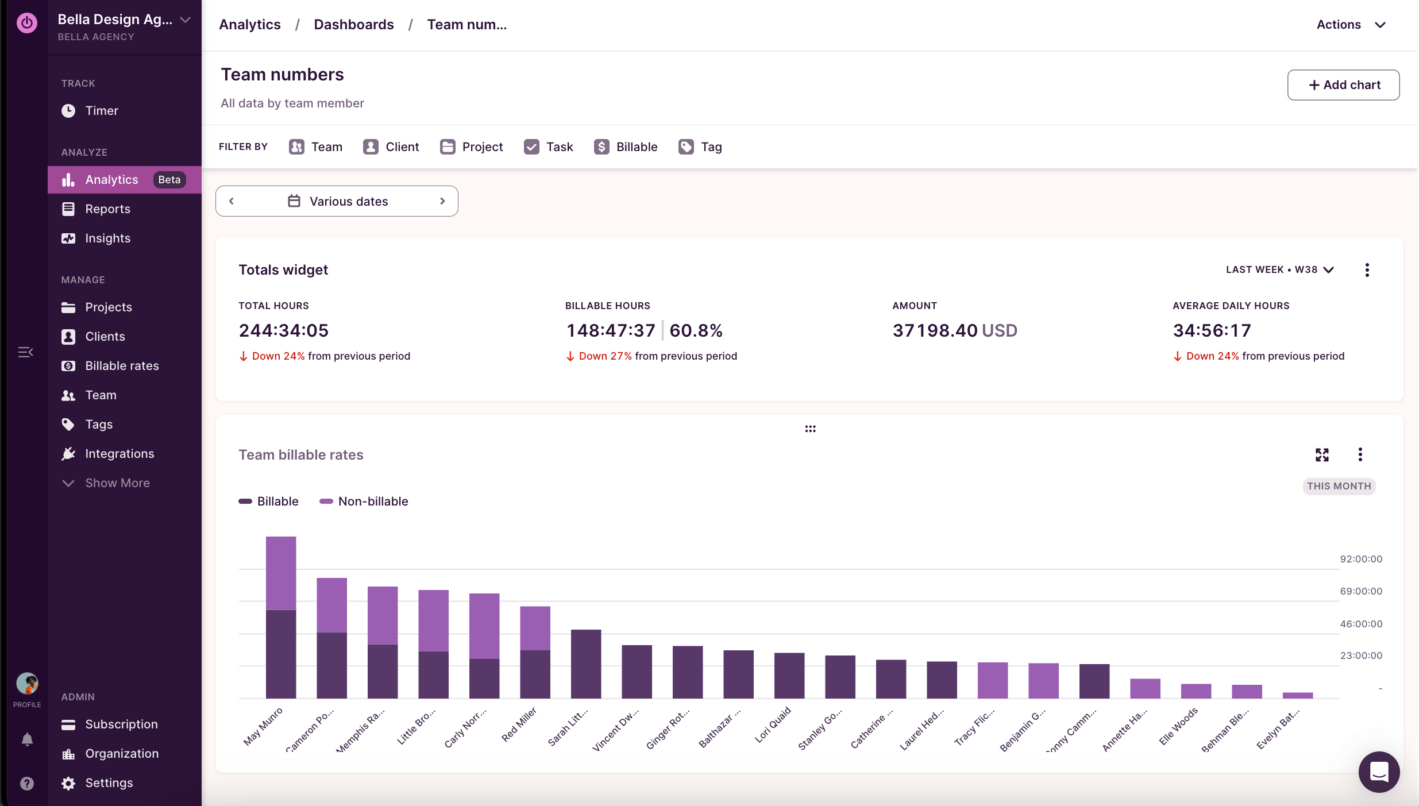Click the Add chart button

(1343, 85)
